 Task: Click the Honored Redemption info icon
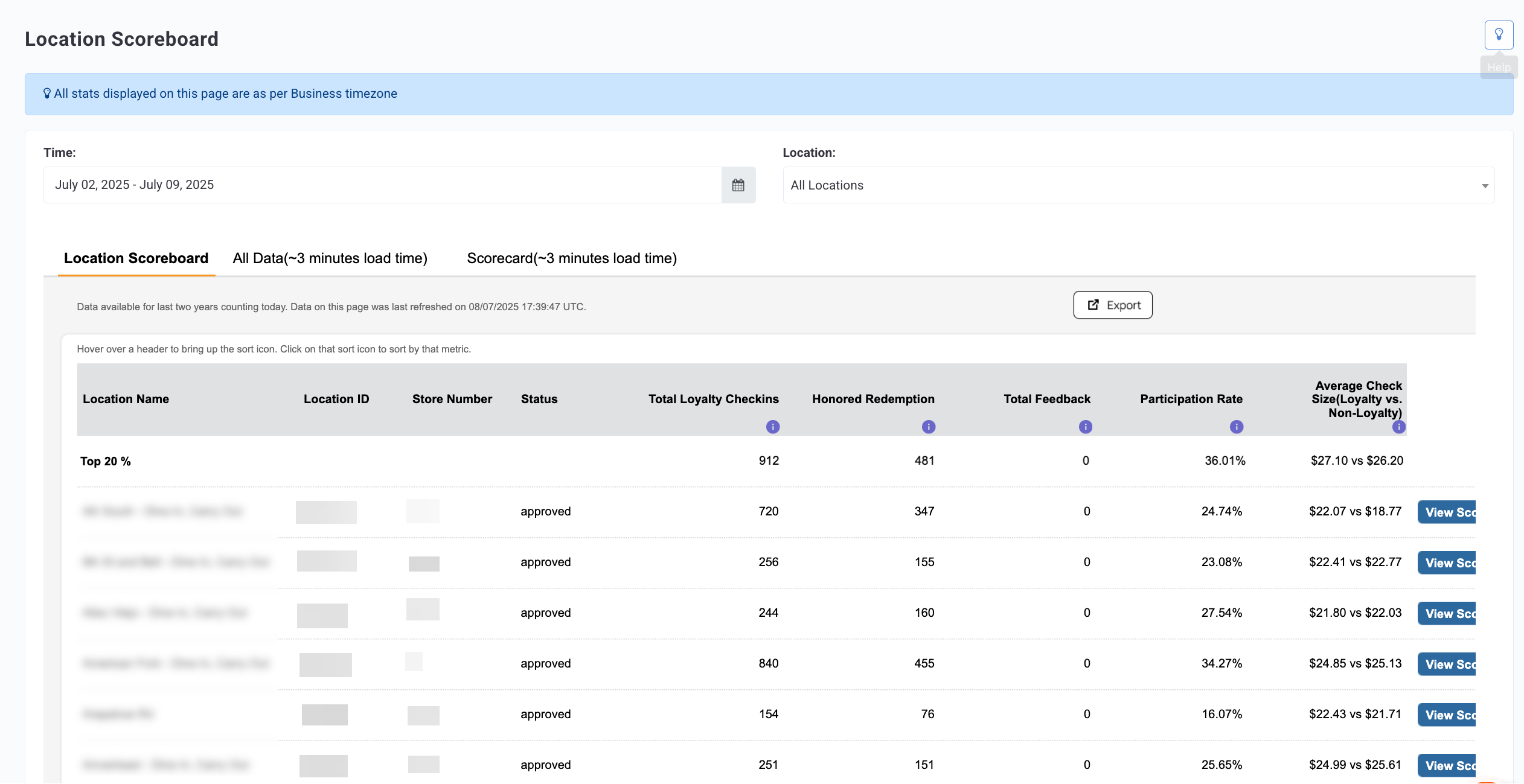coord(929,427)
